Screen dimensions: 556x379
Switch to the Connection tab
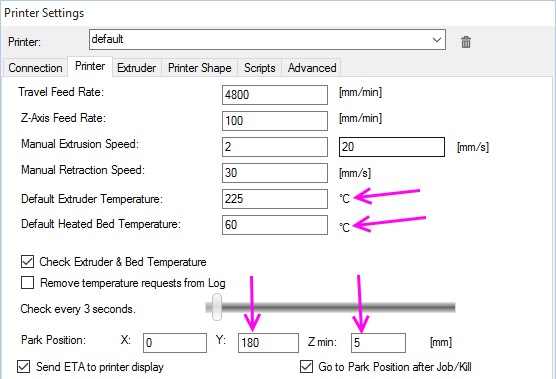coord(35,68)
